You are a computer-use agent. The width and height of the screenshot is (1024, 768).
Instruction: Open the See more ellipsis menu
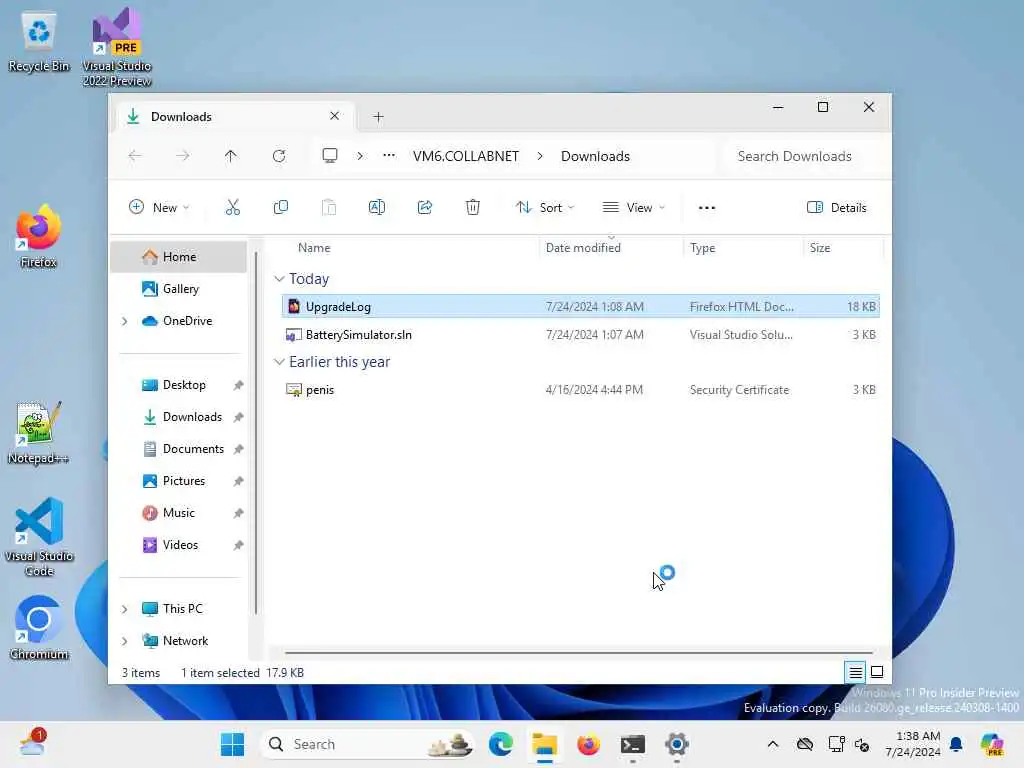point(707,208)
